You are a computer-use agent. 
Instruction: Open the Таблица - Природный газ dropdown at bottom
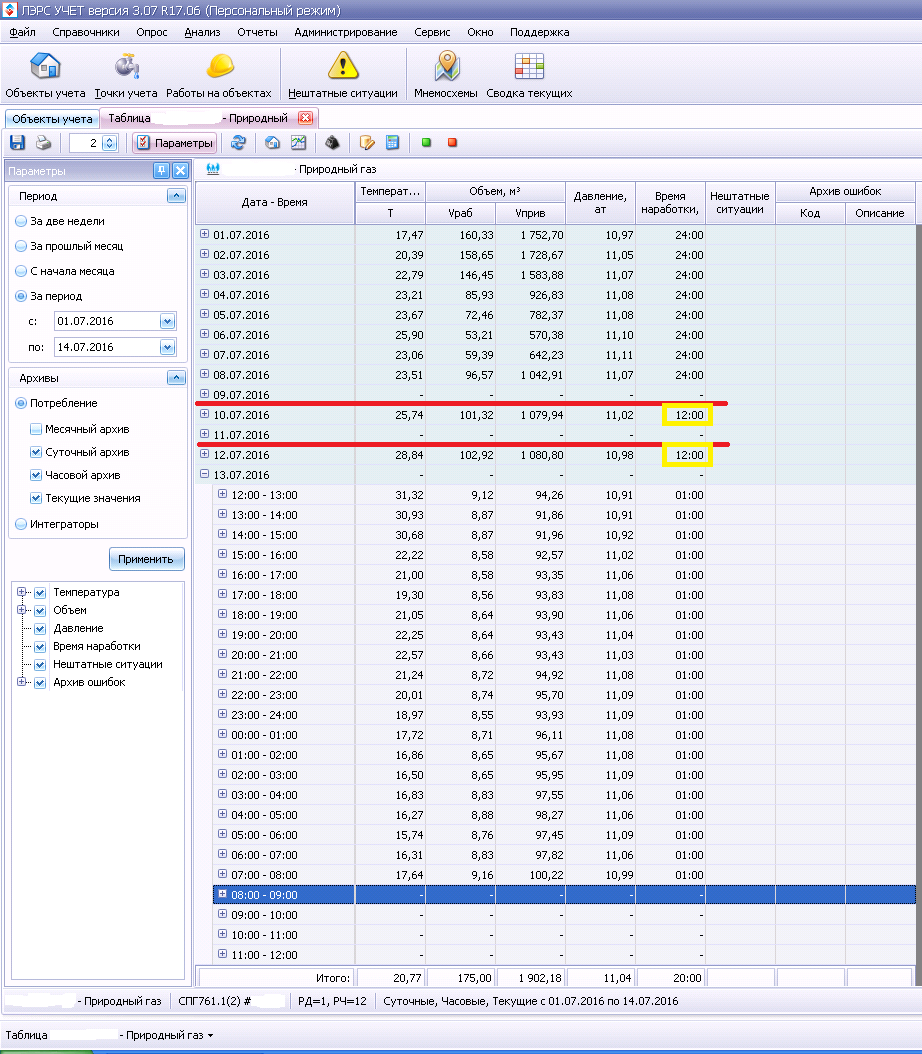pos(210,1035)
